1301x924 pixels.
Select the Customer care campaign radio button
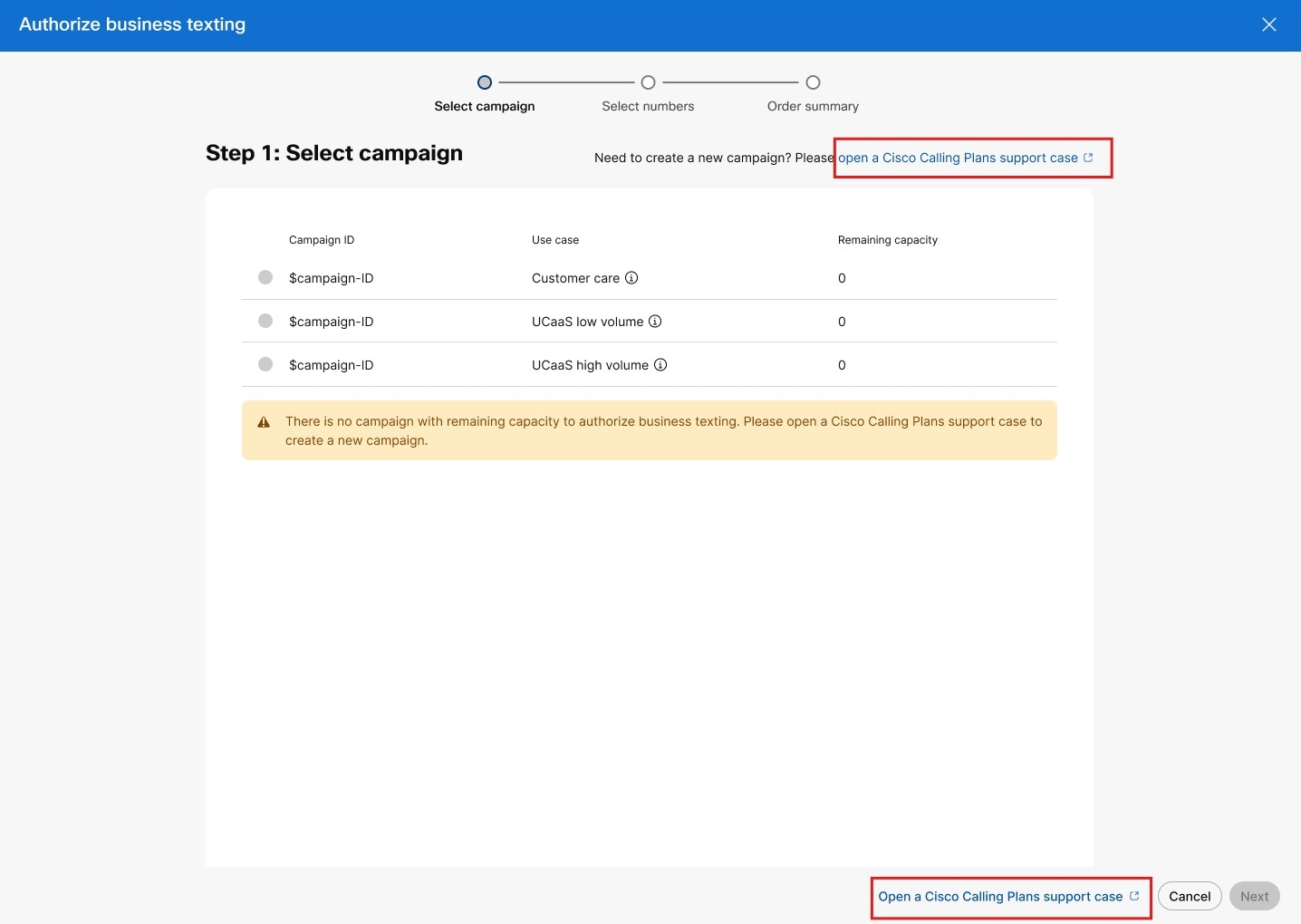265,277
